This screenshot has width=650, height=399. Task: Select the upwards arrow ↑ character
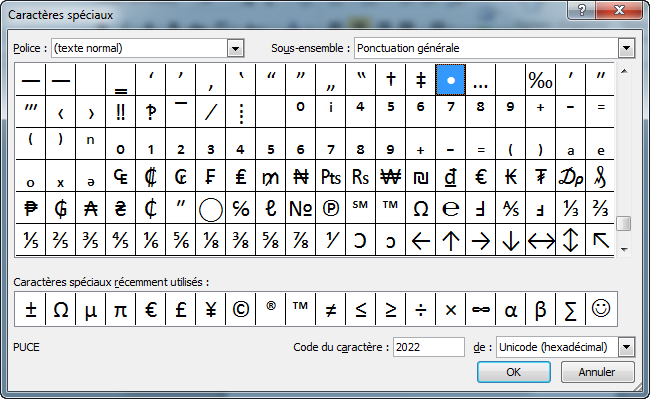click(x=451, y=240)
